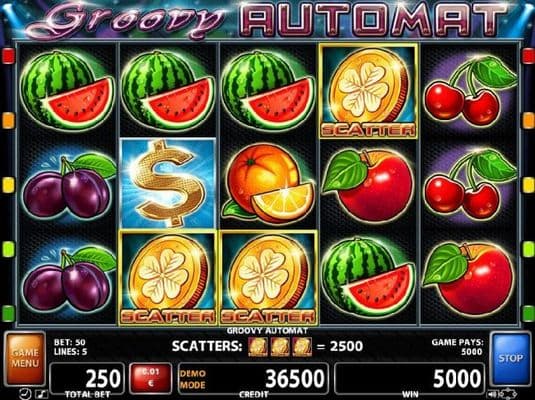Click the red apple on fourth reel
The width and height of the screenshot is (535, 400).
click(x=368, y=185)
